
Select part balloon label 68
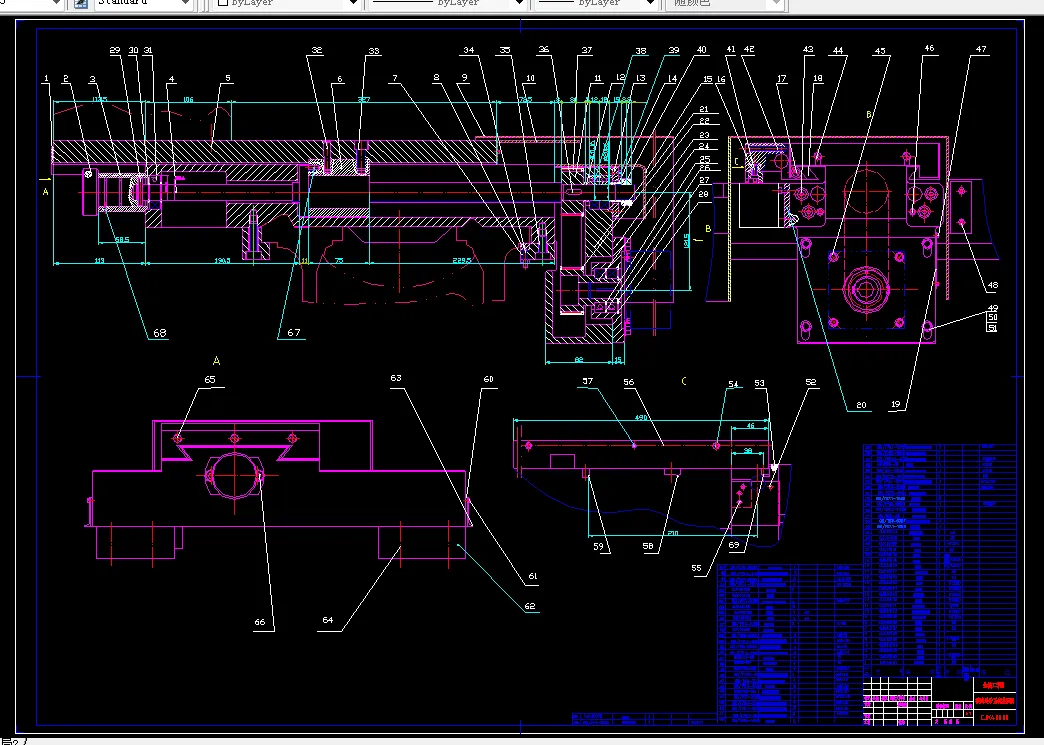(160, 333)
